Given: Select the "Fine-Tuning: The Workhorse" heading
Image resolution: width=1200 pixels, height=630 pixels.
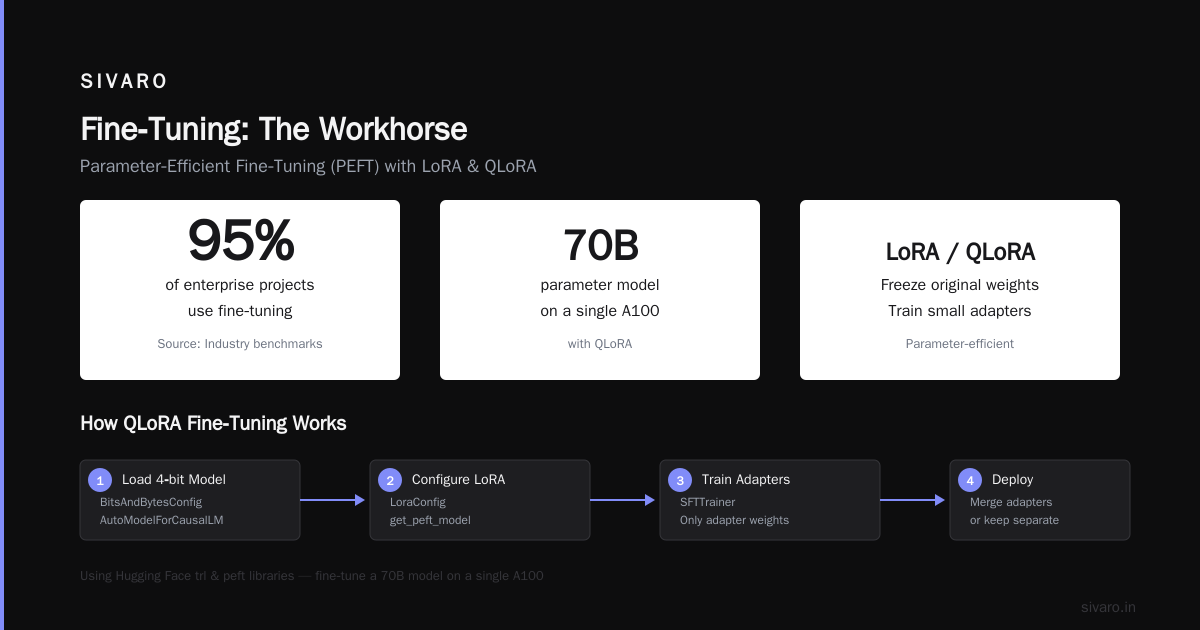Looking at the screenshot, I should coord(273,129).
